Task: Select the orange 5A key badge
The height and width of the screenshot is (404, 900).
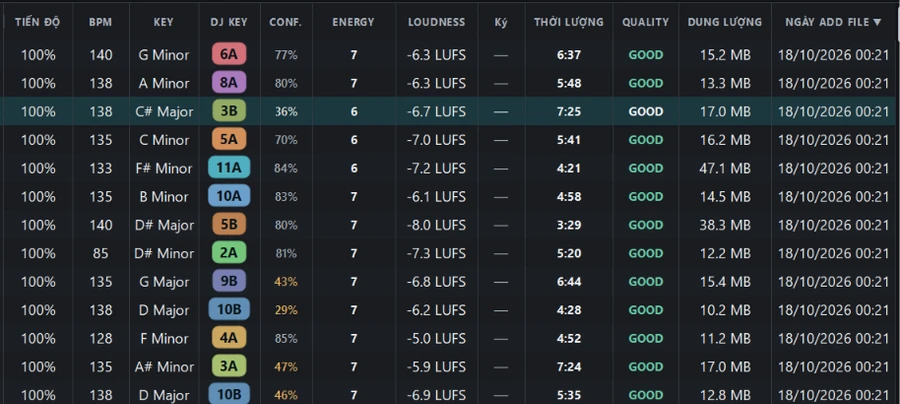Action: (229, 139)
